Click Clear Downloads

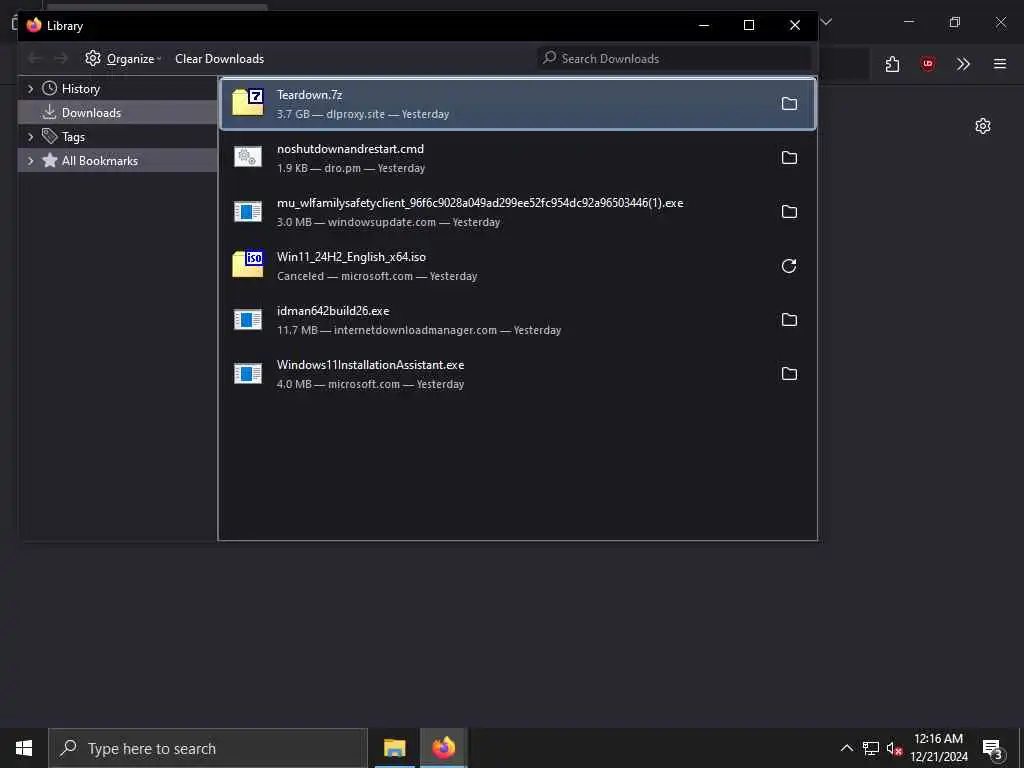point(219,59)
